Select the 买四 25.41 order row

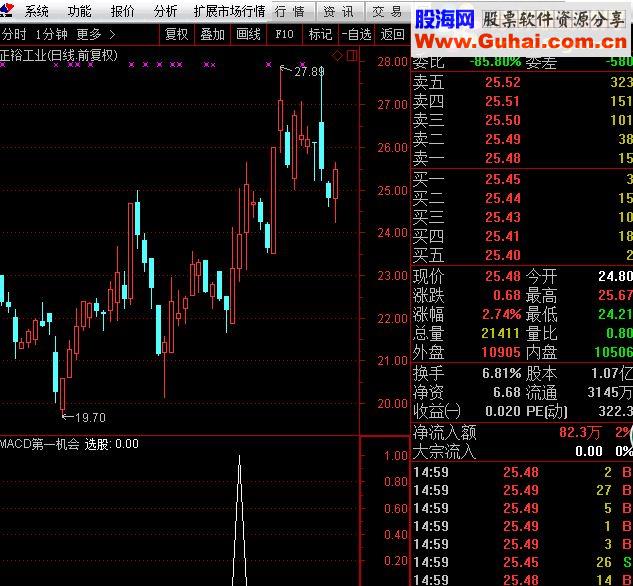click(522, 236)
